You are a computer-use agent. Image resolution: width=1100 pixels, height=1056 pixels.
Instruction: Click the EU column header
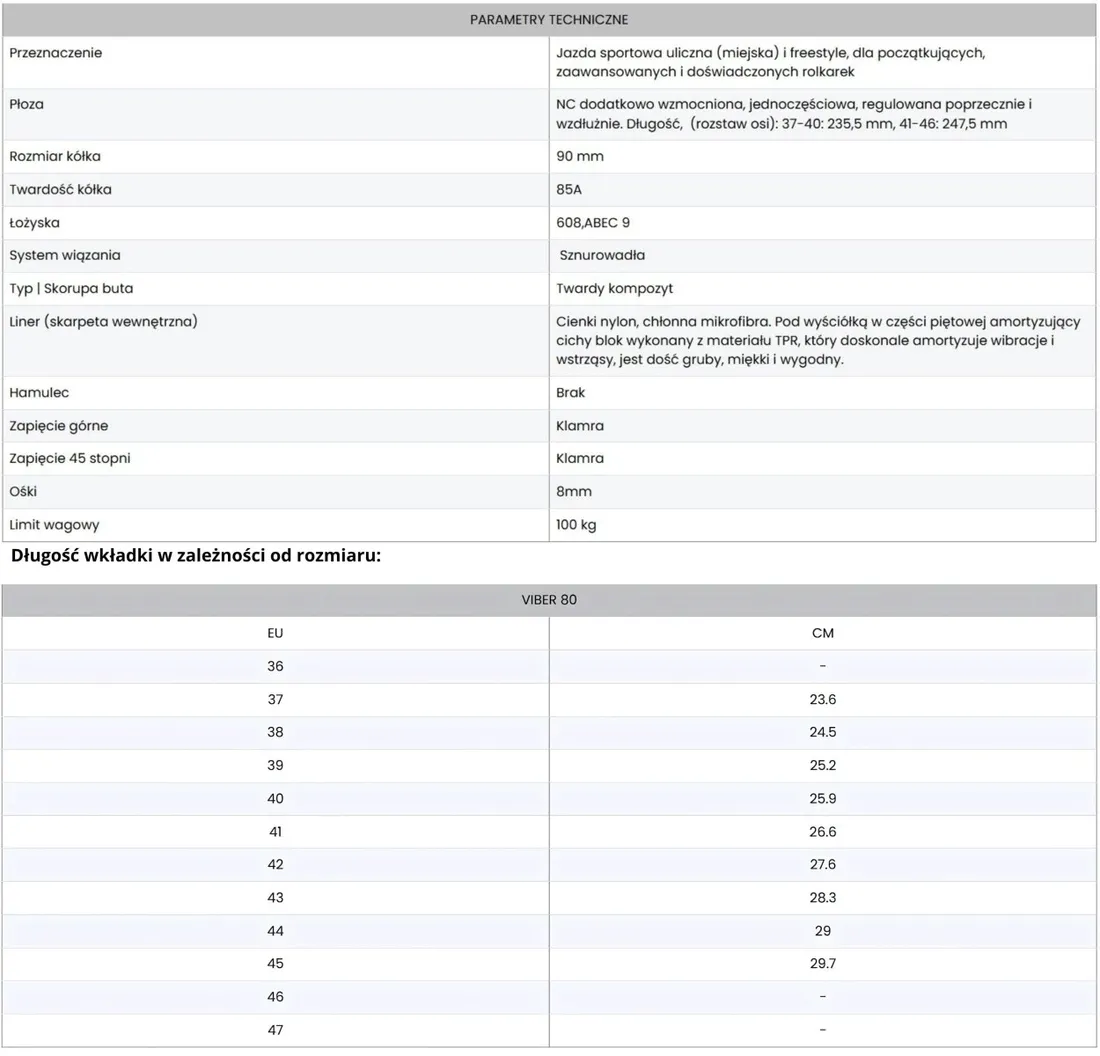tap(275, 633)
